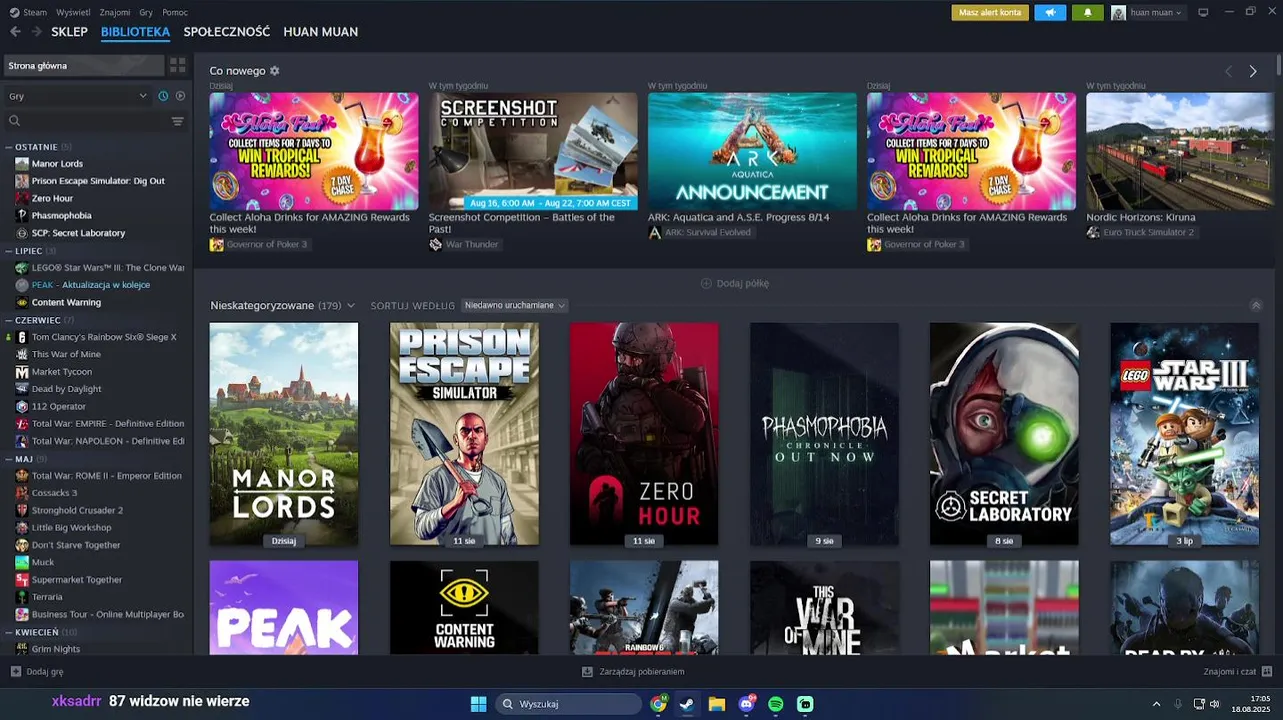1283x720 pixels.
Task: Open the huan muan account dropdown
Action: click(1146, 12)
